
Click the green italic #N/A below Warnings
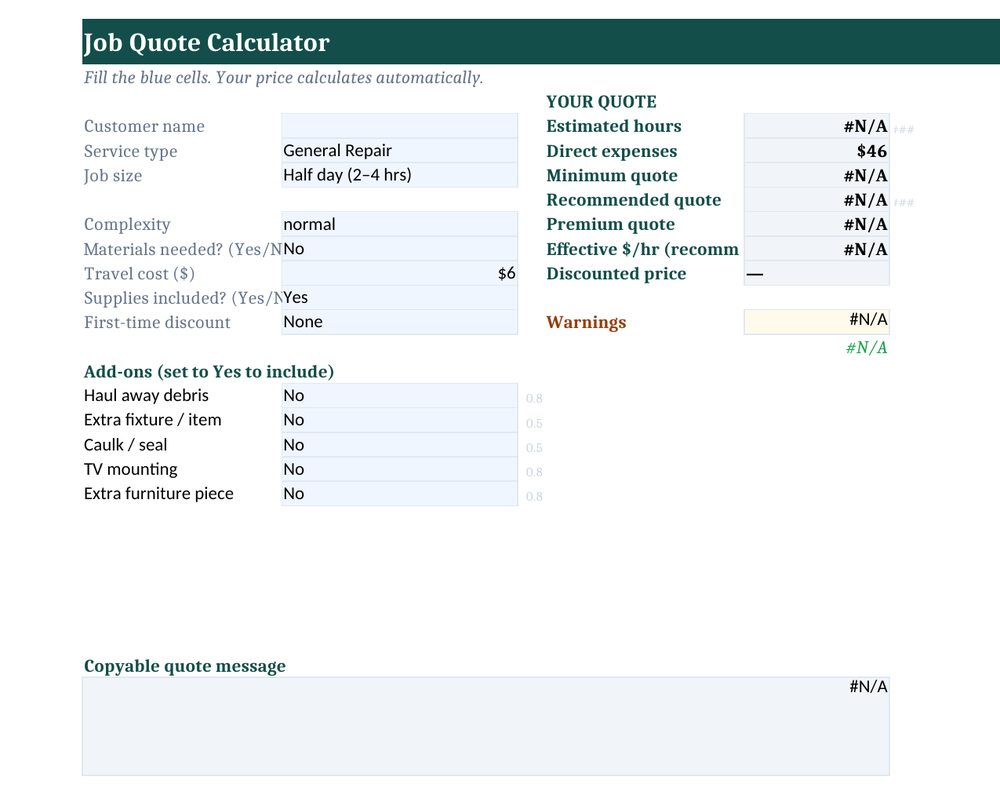[x=866, y=347]
